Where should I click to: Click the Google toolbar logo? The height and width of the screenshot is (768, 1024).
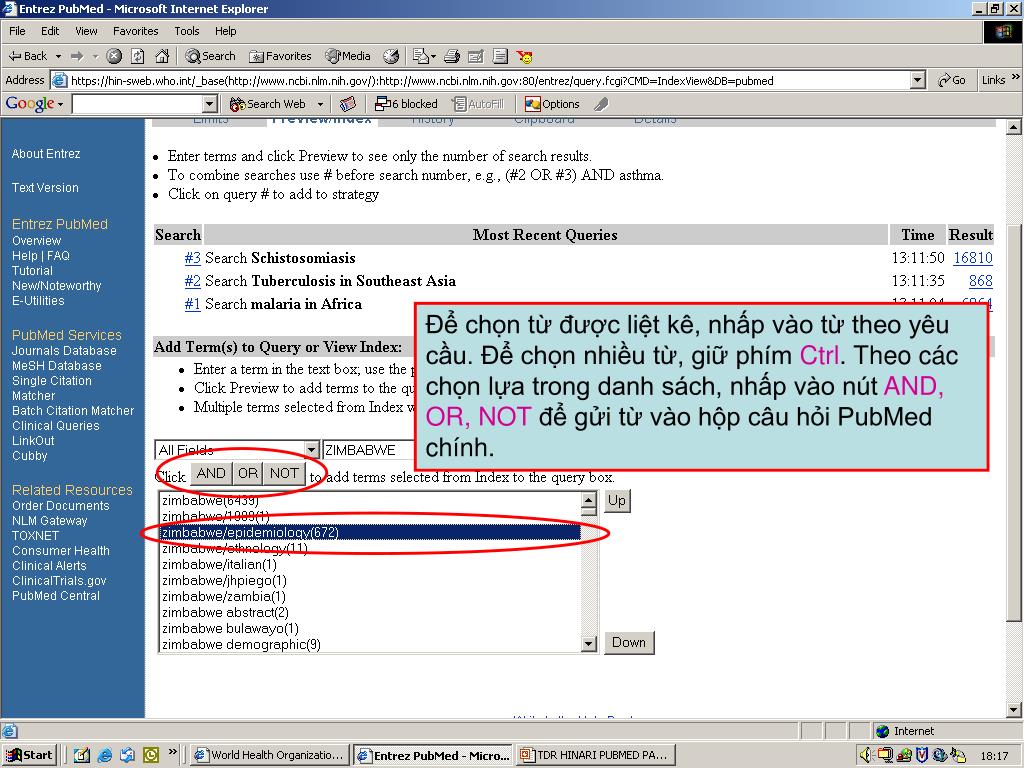30,104
